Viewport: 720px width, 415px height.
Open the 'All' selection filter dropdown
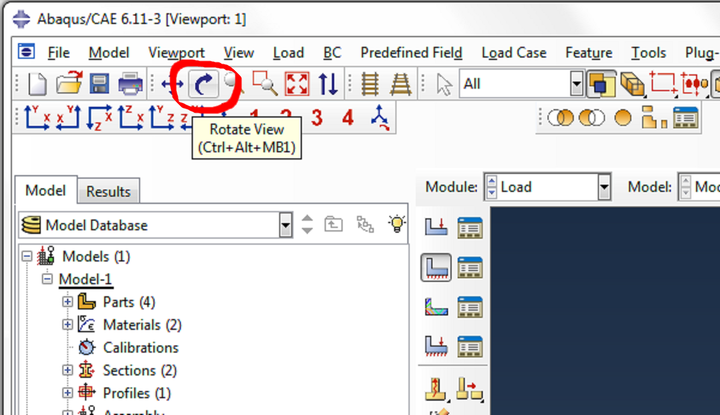[x=577, y=84]
